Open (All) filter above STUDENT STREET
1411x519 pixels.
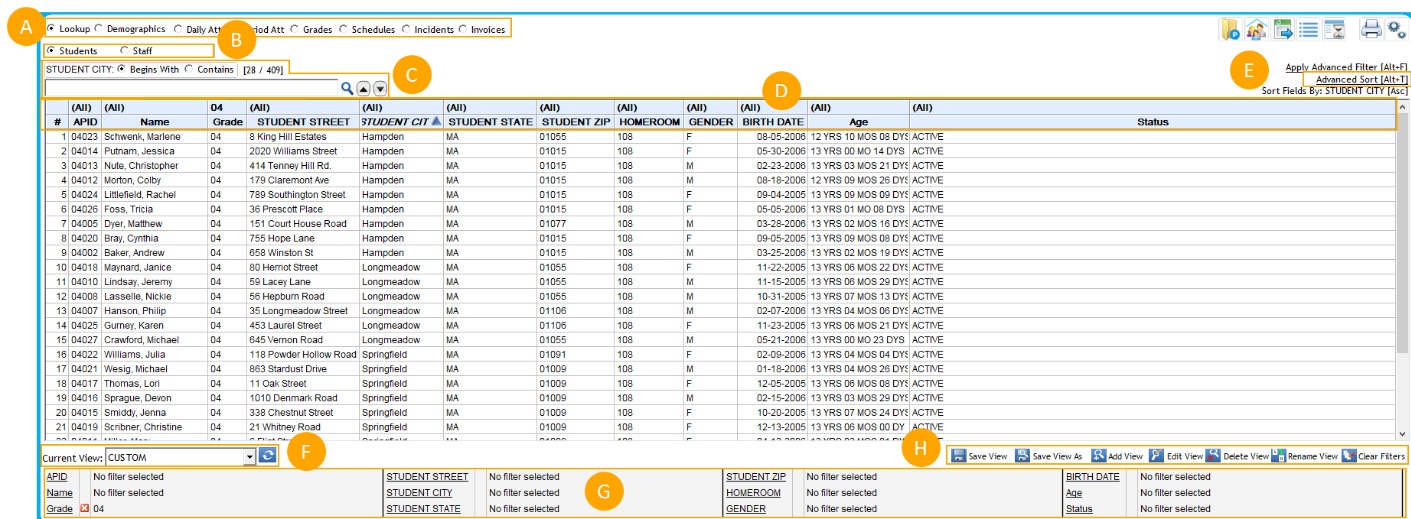[302, 107]
